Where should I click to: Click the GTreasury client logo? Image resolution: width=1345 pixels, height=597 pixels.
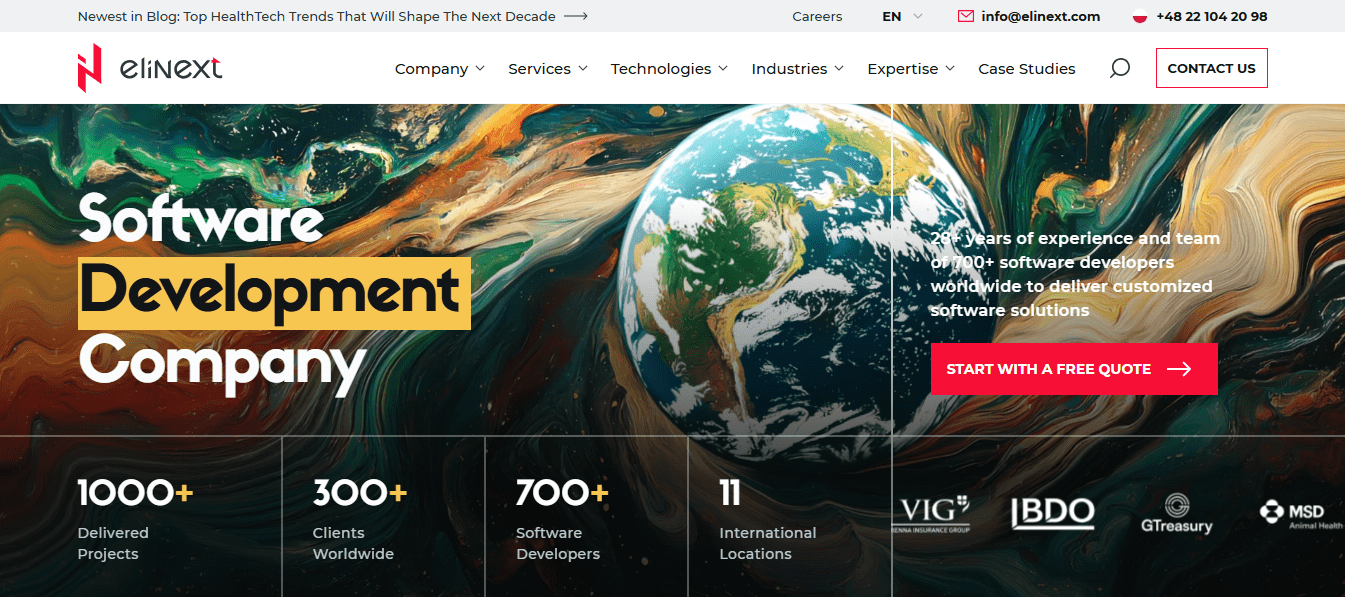(x=1177, y=513)
